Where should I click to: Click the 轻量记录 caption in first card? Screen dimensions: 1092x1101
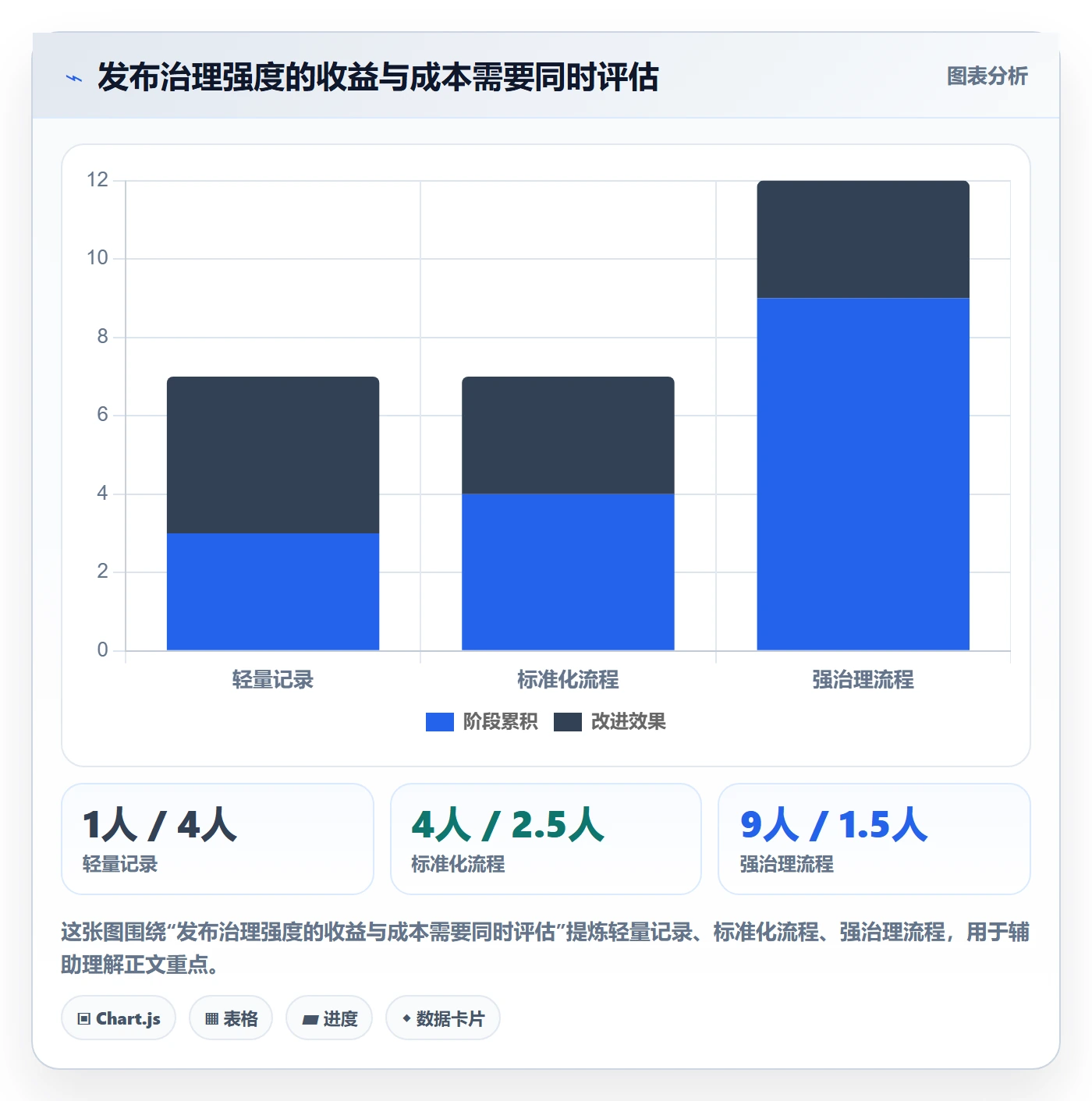(x=120, y=864)
